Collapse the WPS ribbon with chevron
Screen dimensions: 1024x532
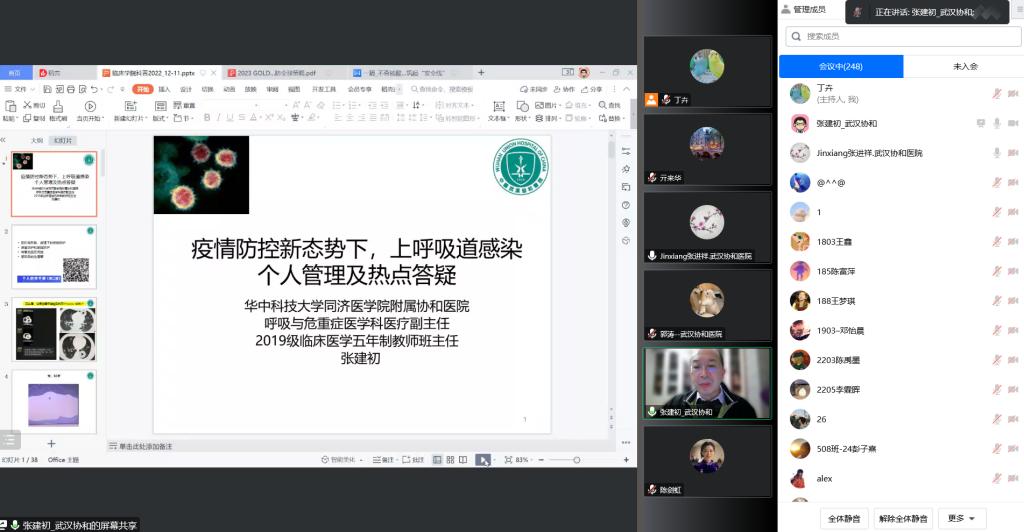[x=626, y=89]
